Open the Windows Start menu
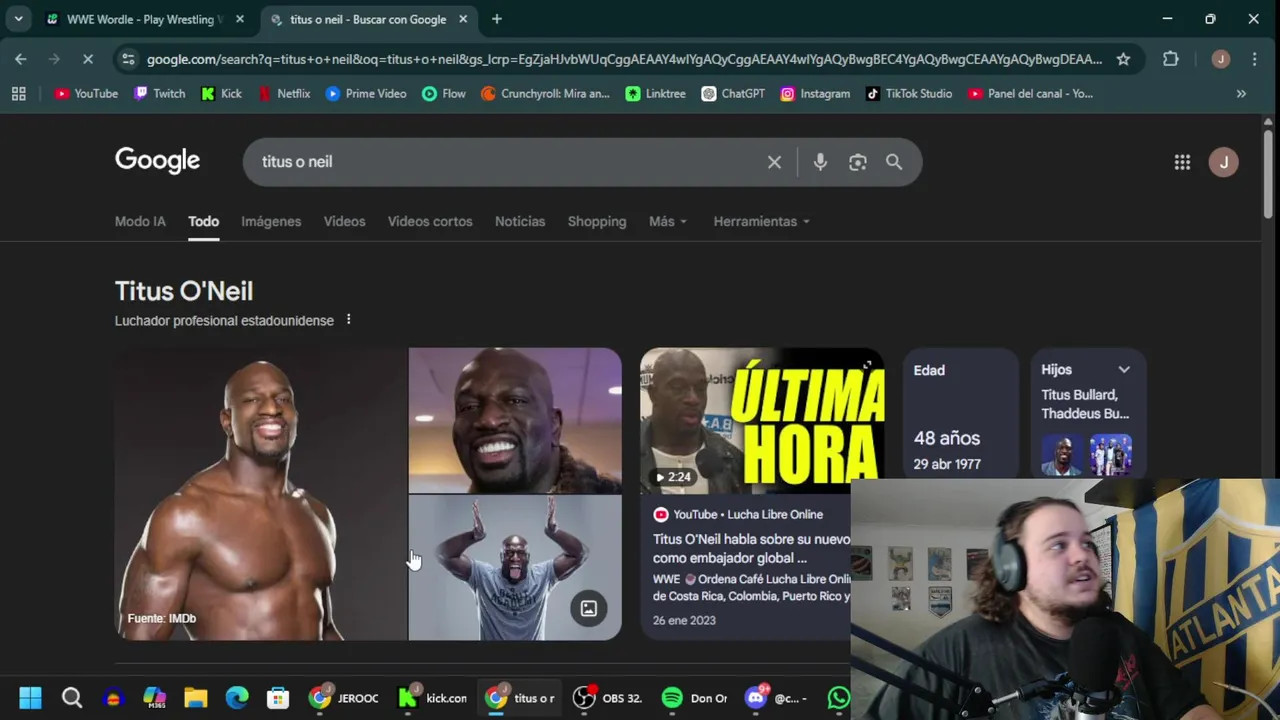 pos(30,698)
